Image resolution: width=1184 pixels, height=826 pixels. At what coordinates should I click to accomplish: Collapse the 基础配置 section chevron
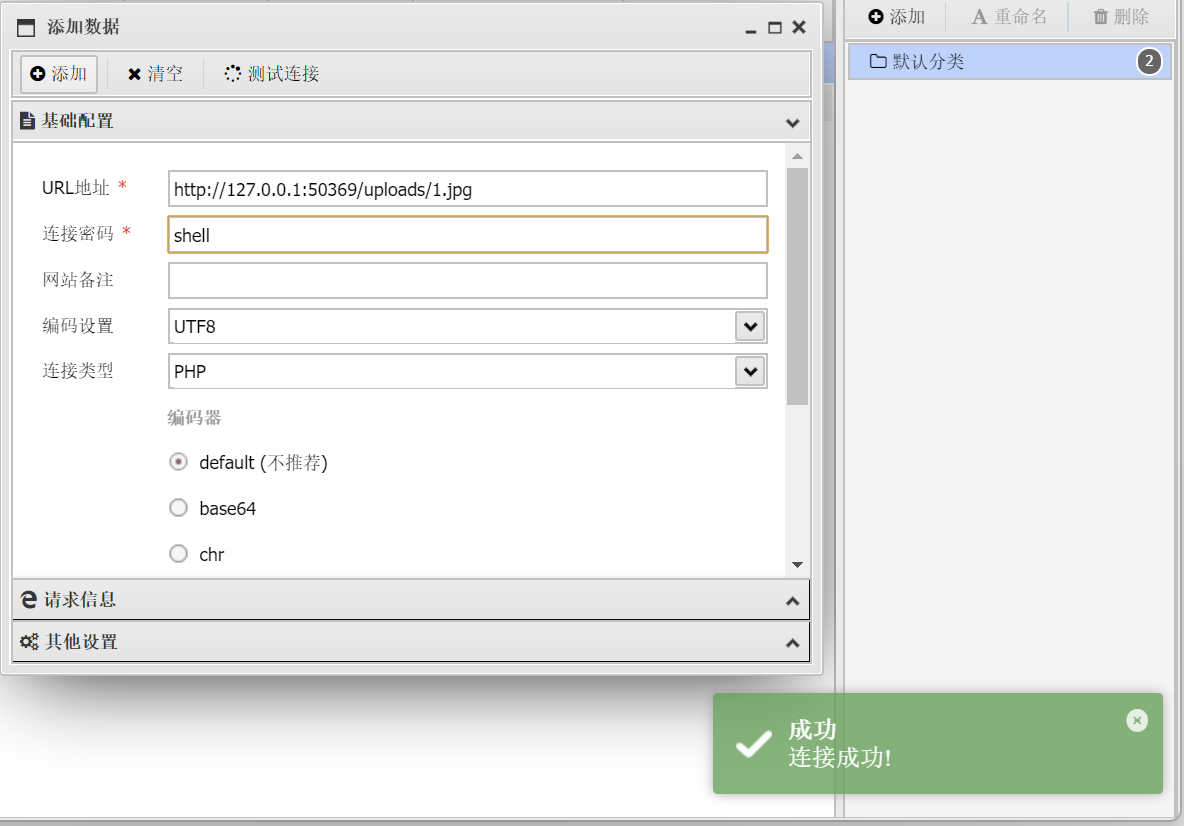tap(792, 122)
